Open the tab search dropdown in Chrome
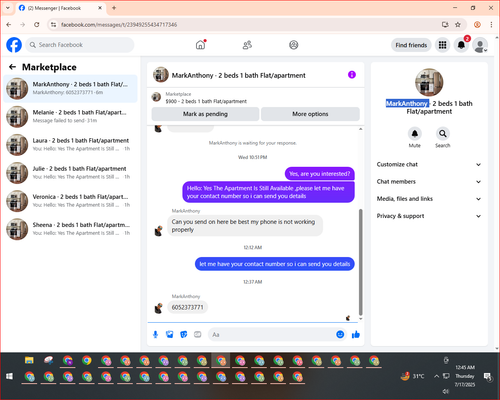500x400 pixels. tap(8, 8)
